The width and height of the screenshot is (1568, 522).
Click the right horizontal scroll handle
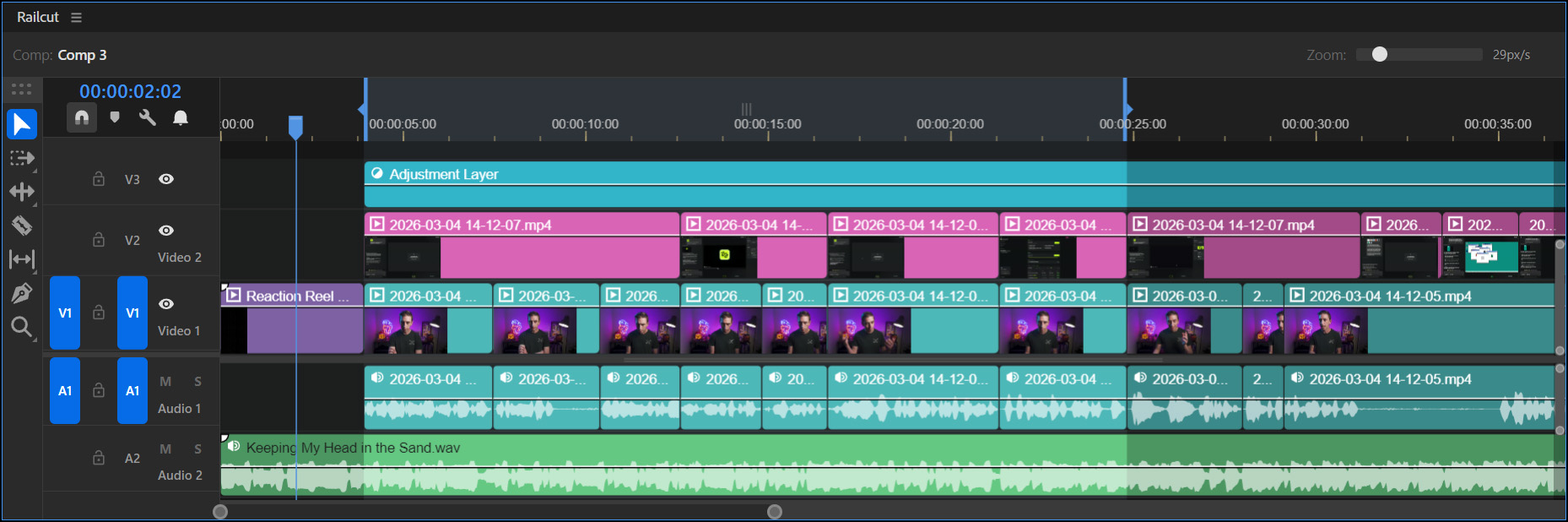775,512
